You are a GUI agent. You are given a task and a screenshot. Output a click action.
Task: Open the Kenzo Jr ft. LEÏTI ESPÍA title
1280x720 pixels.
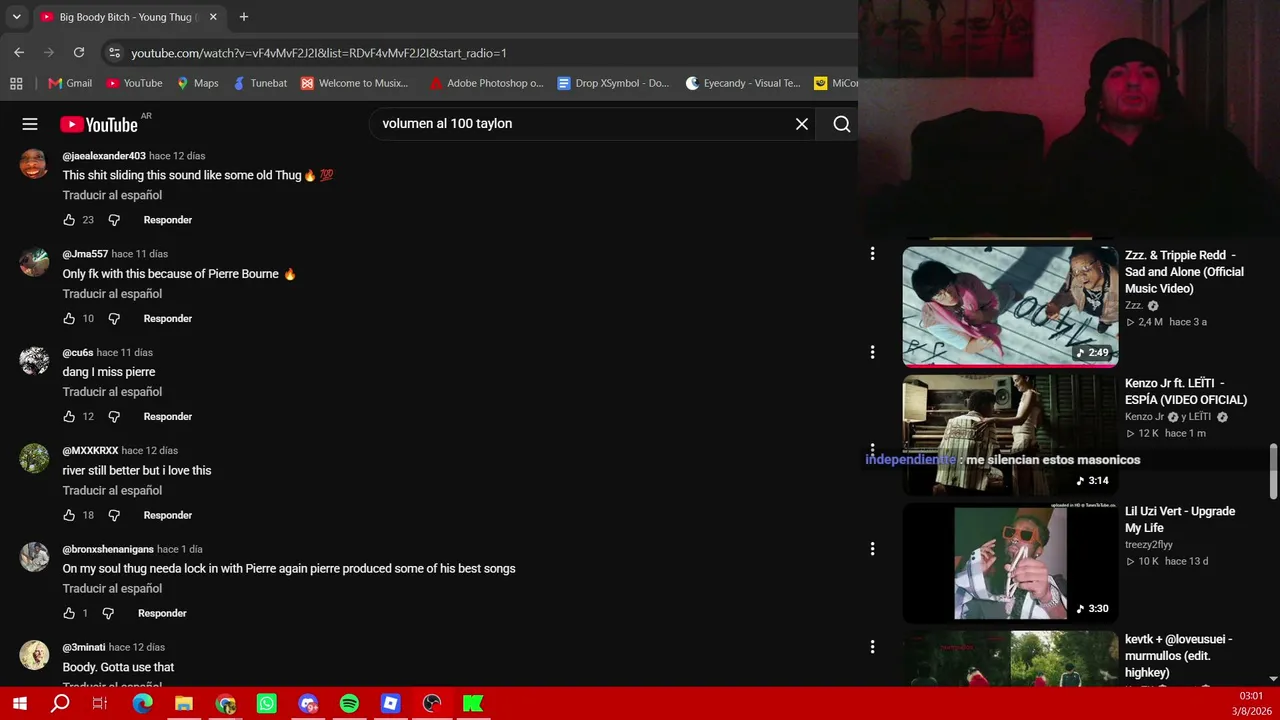[x=1186, y=391]
